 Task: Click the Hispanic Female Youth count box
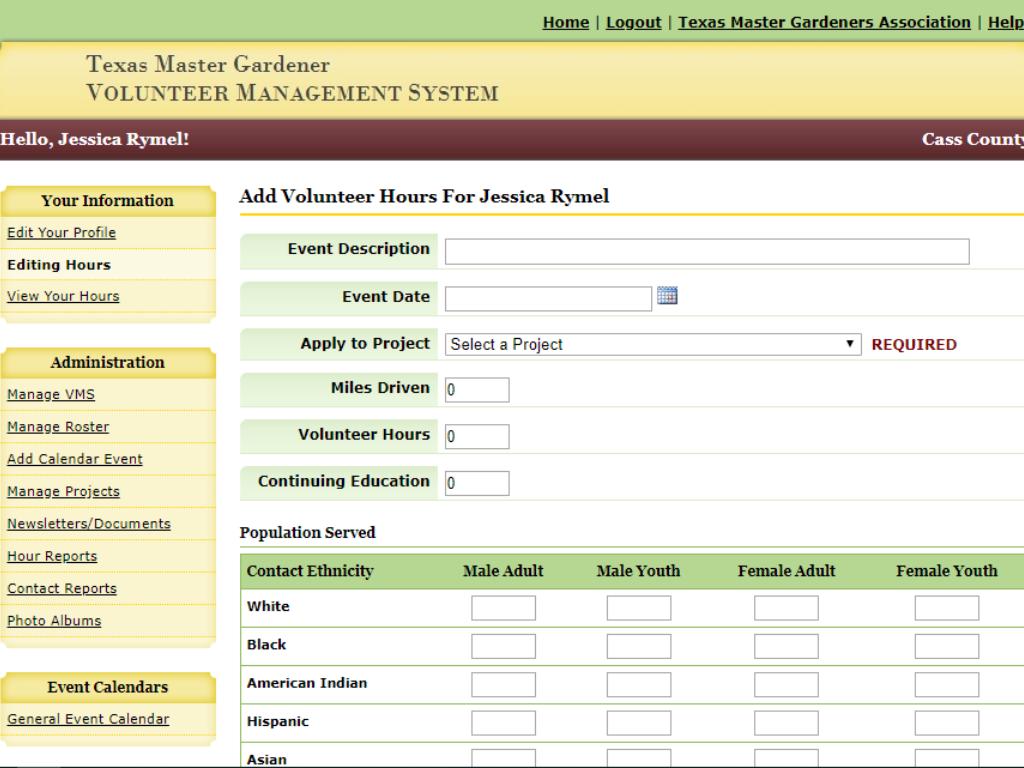[x=946, y=722]
